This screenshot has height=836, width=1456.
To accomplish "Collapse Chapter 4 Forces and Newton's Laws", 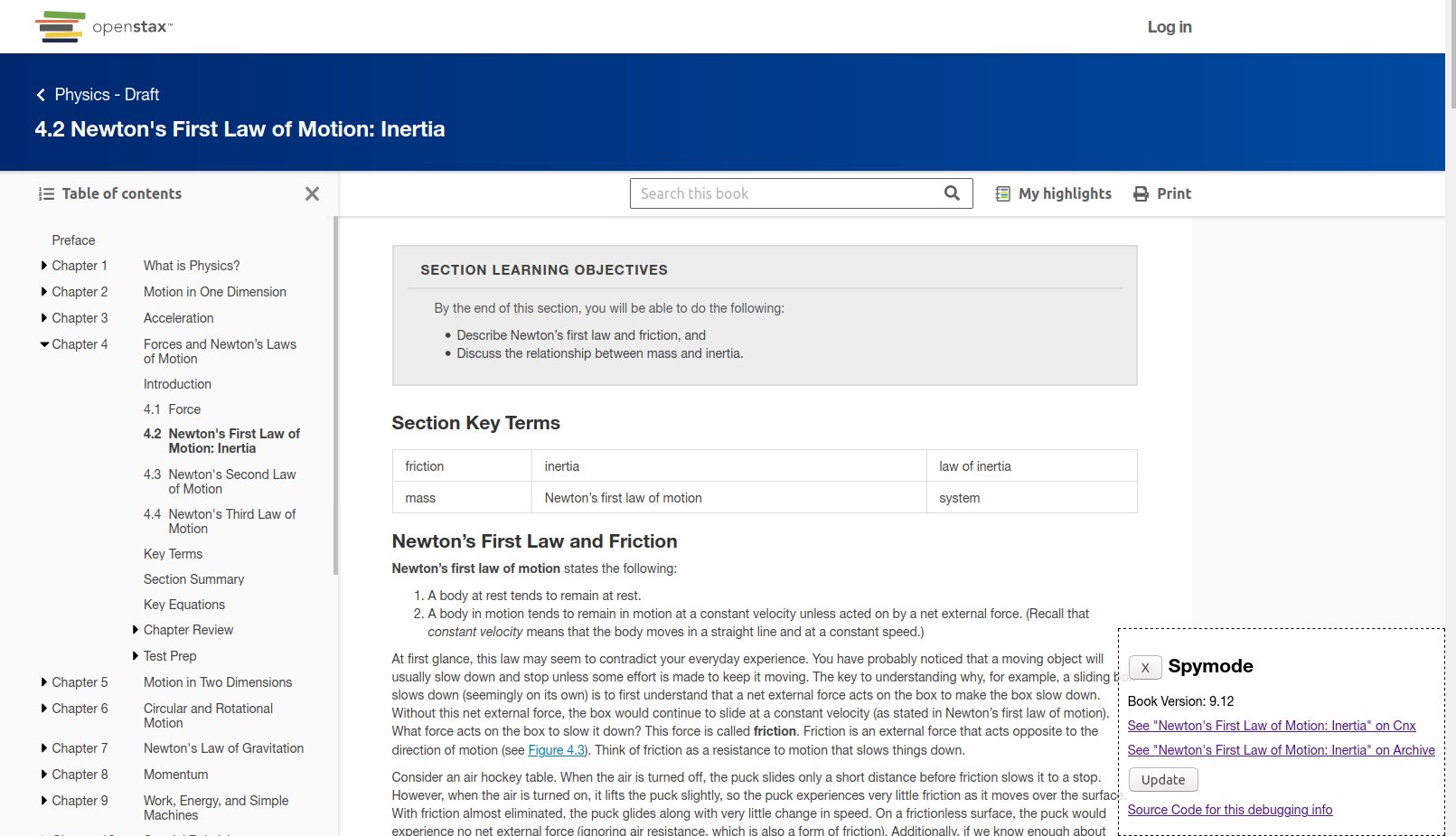I will click(43, 343).
